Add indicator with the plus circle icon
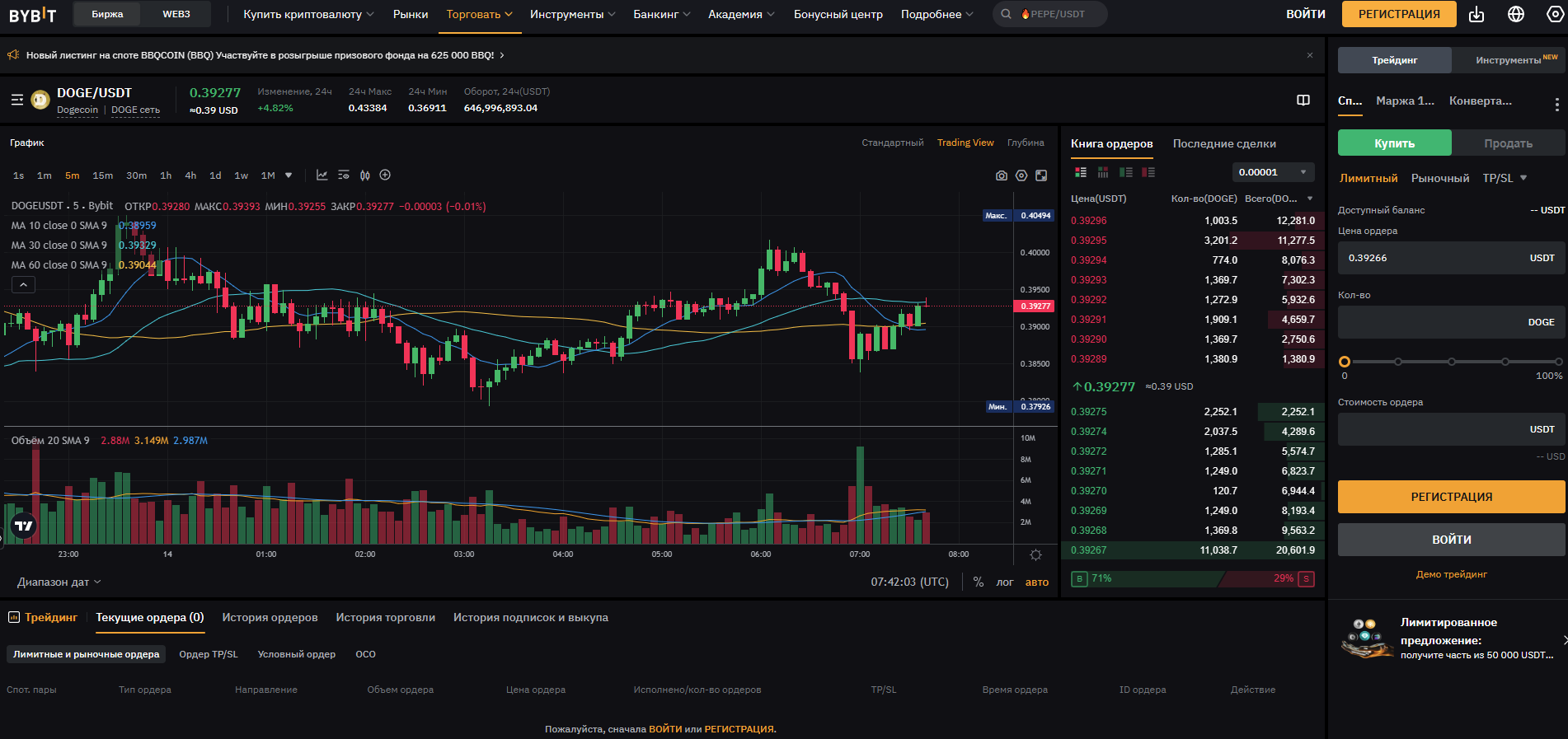The image size is (1568, 739). click(x=385, y=175)
